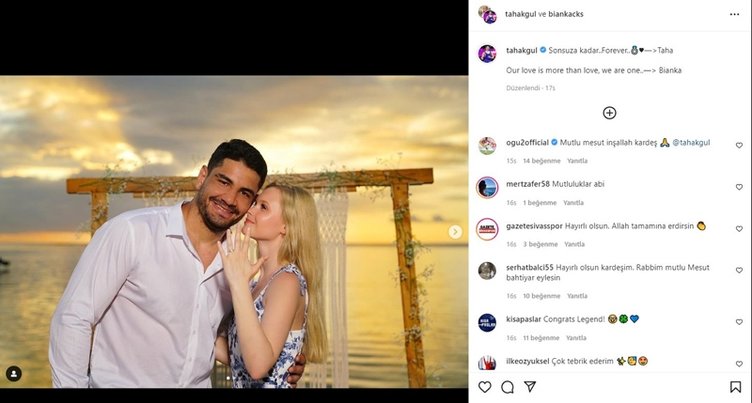Reply to gazetesivasspor comment via Yanıtla
This screenshot has height=403, width=752.
(577, 244)
